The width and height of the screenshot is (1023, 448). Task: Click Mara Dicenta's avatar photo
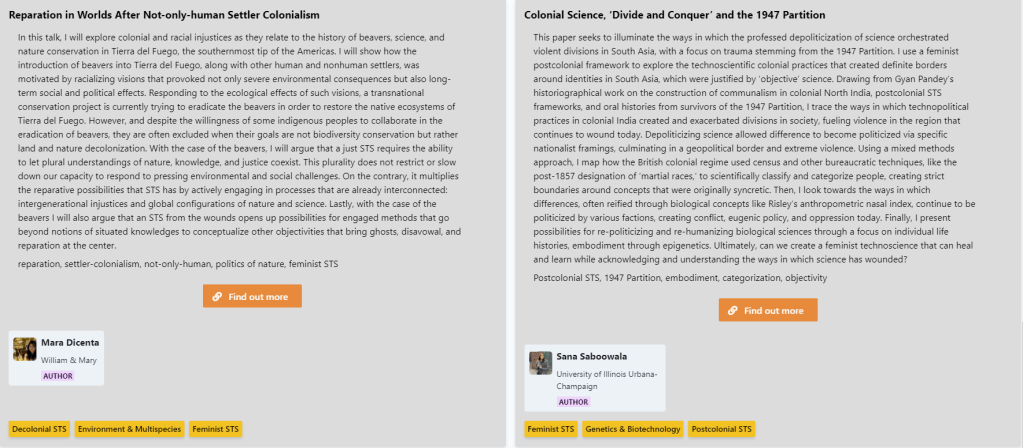point(25,349)
